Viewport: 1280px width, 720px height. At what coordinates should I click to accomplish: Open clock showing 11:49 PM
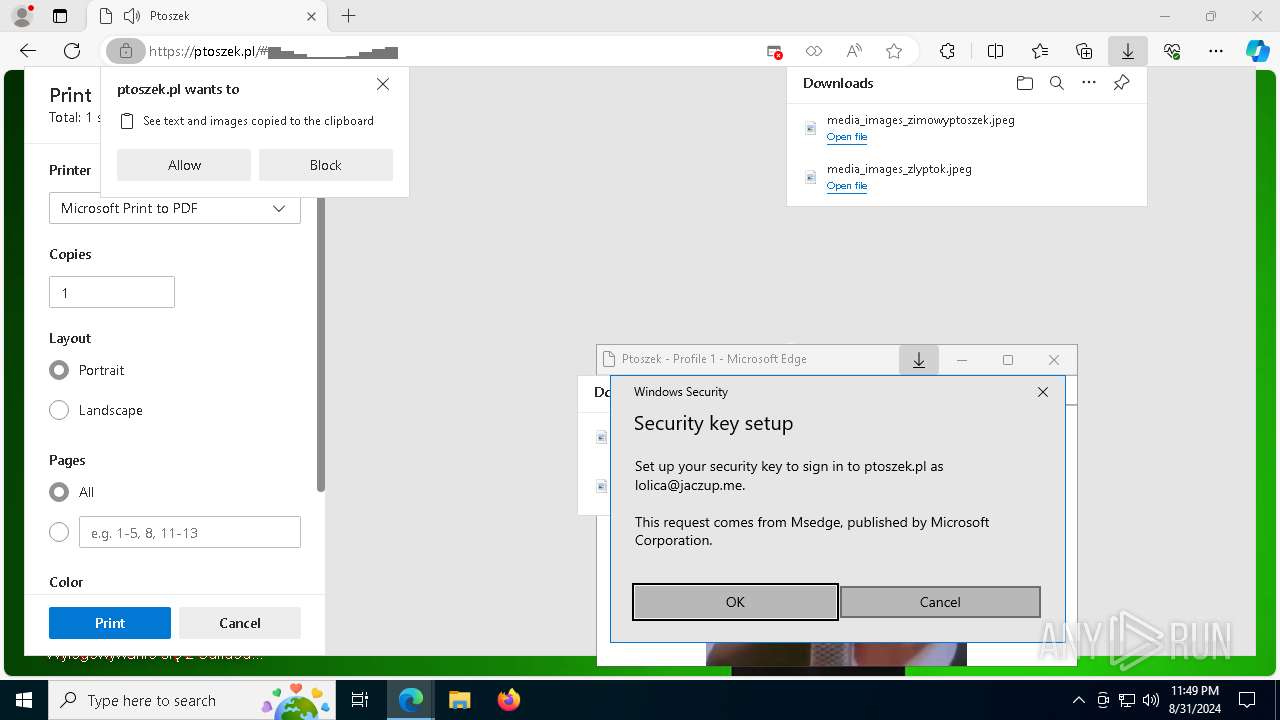pos(1194,700)
